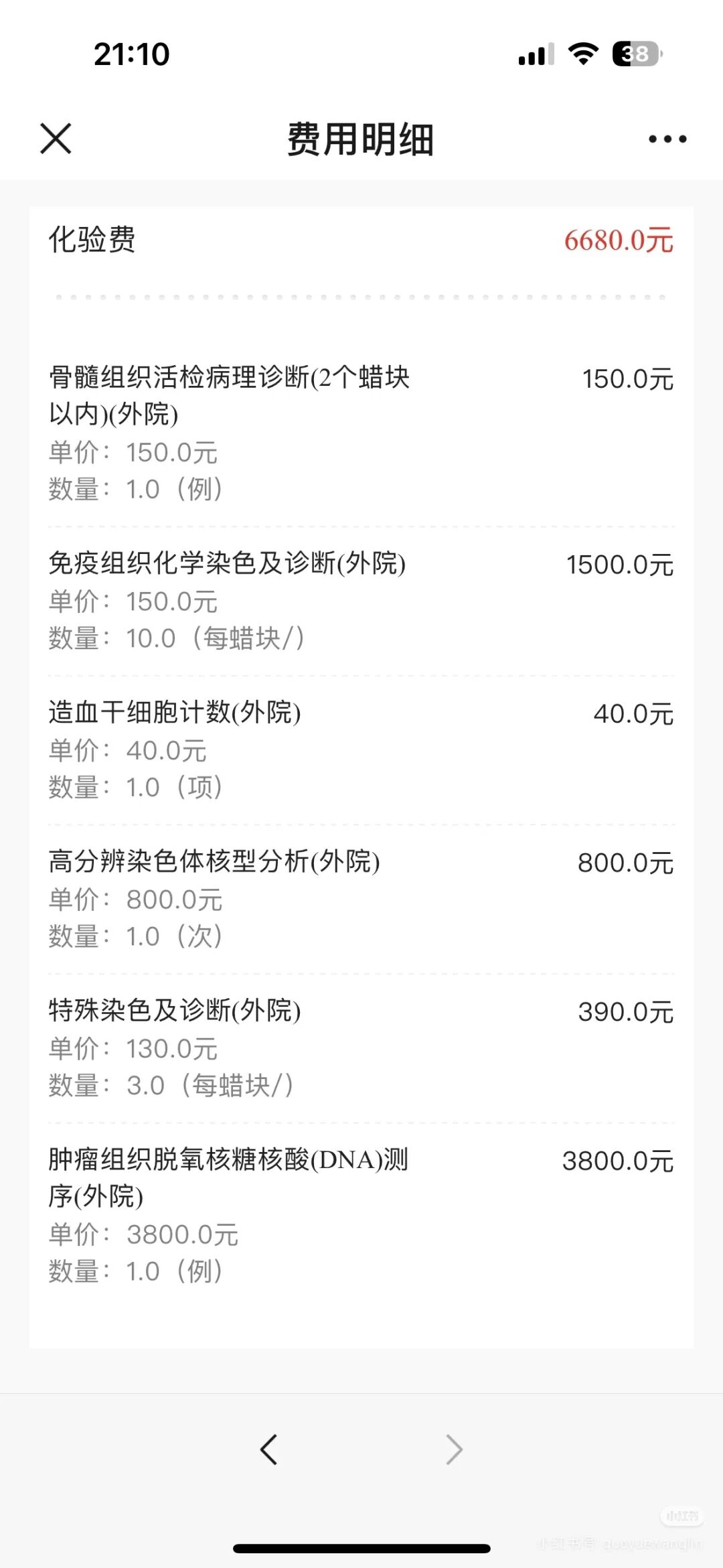The height and width of the screenshot is (1568, 723).
Task: Close the 费用明细 page with X icon
Action: pyautogui.click(x=56, y=139)
